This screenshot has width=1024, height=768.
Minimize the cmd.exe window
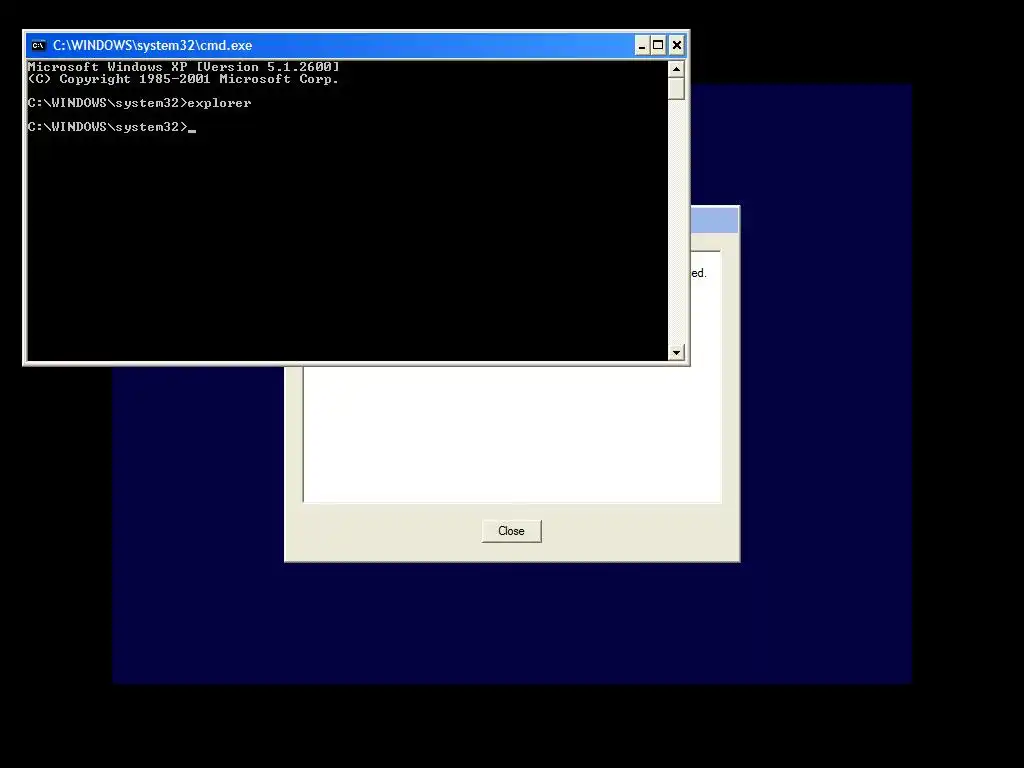pyautogui.click(x=642, y=45)
